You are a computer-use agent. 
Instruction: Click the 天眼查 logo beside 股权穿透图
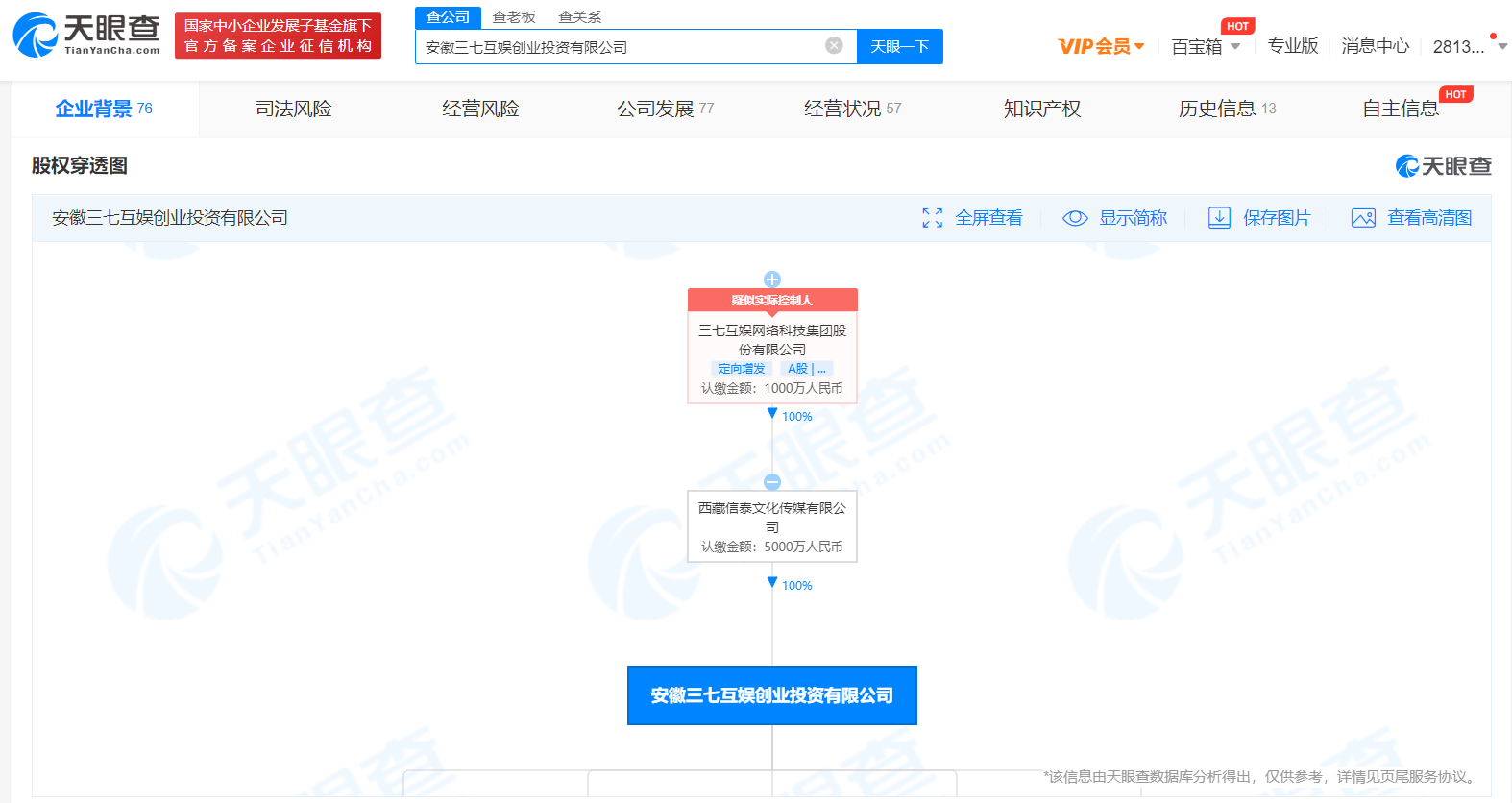1444,166
